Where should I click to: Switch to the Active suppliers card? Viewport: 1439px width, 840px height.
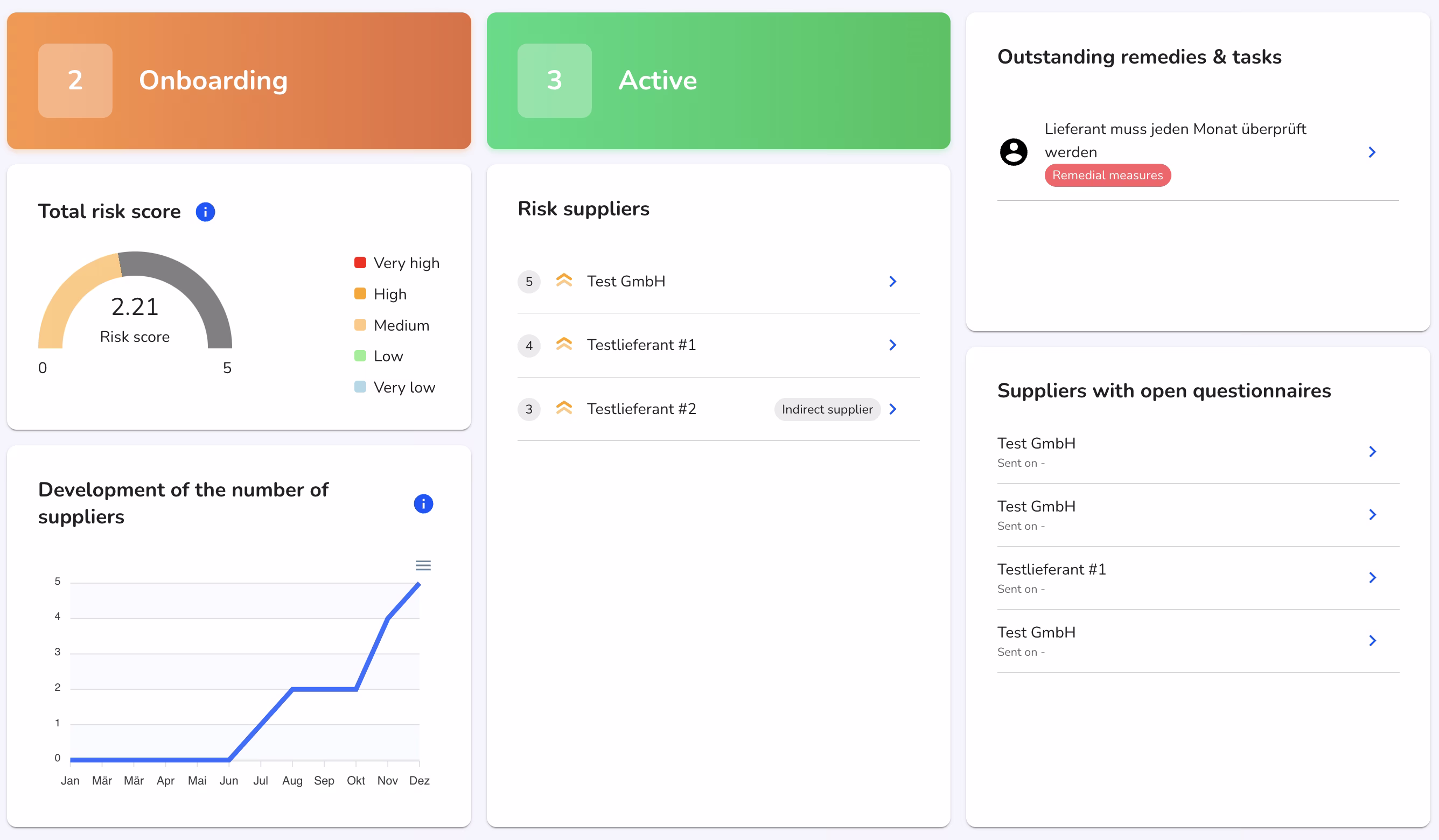pyautogui.click(x=718, y=81)
